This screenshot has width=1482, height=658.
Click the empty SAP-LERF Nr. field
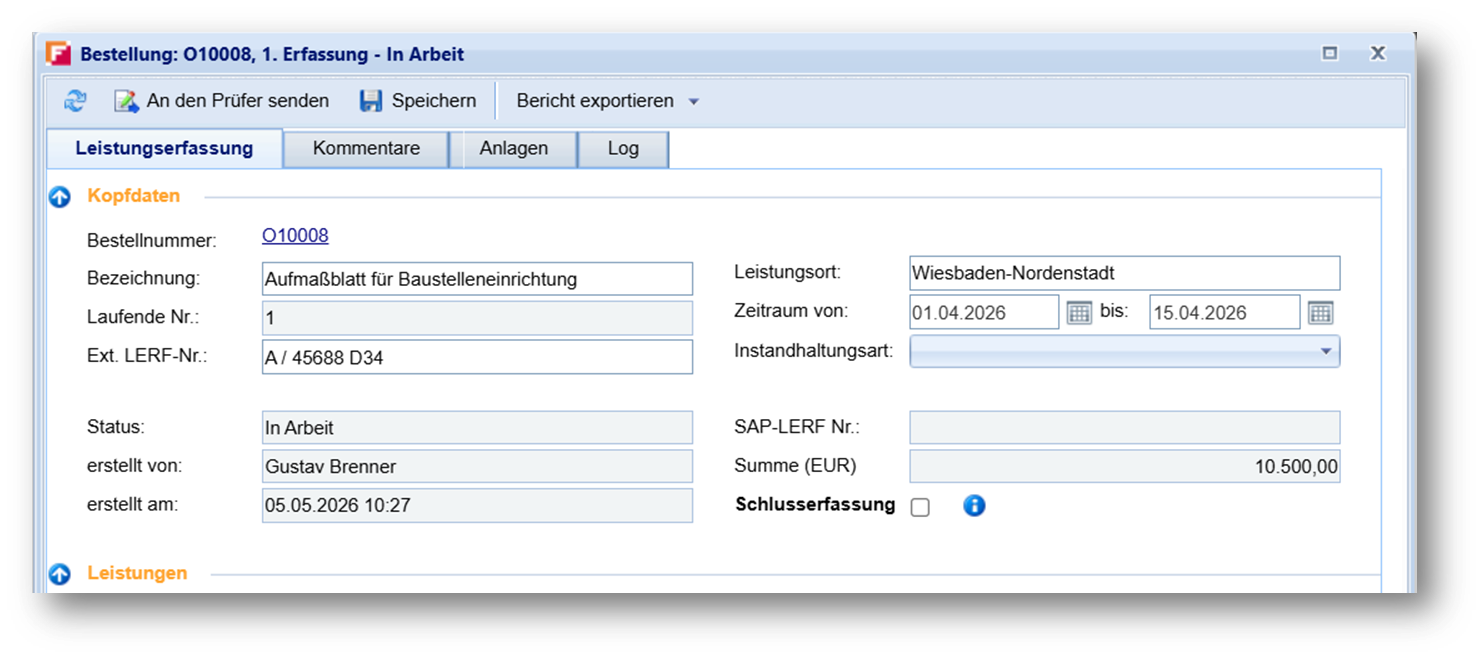click(1125, 428)
